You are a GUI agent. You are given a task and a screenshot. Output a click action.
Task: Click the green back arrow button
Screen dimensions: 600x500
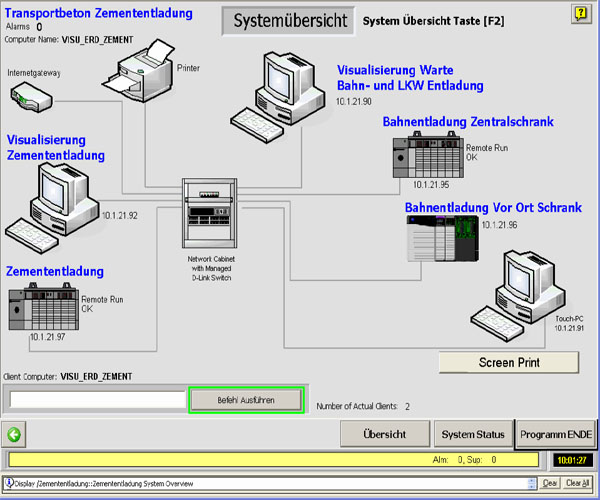[14, 435]
